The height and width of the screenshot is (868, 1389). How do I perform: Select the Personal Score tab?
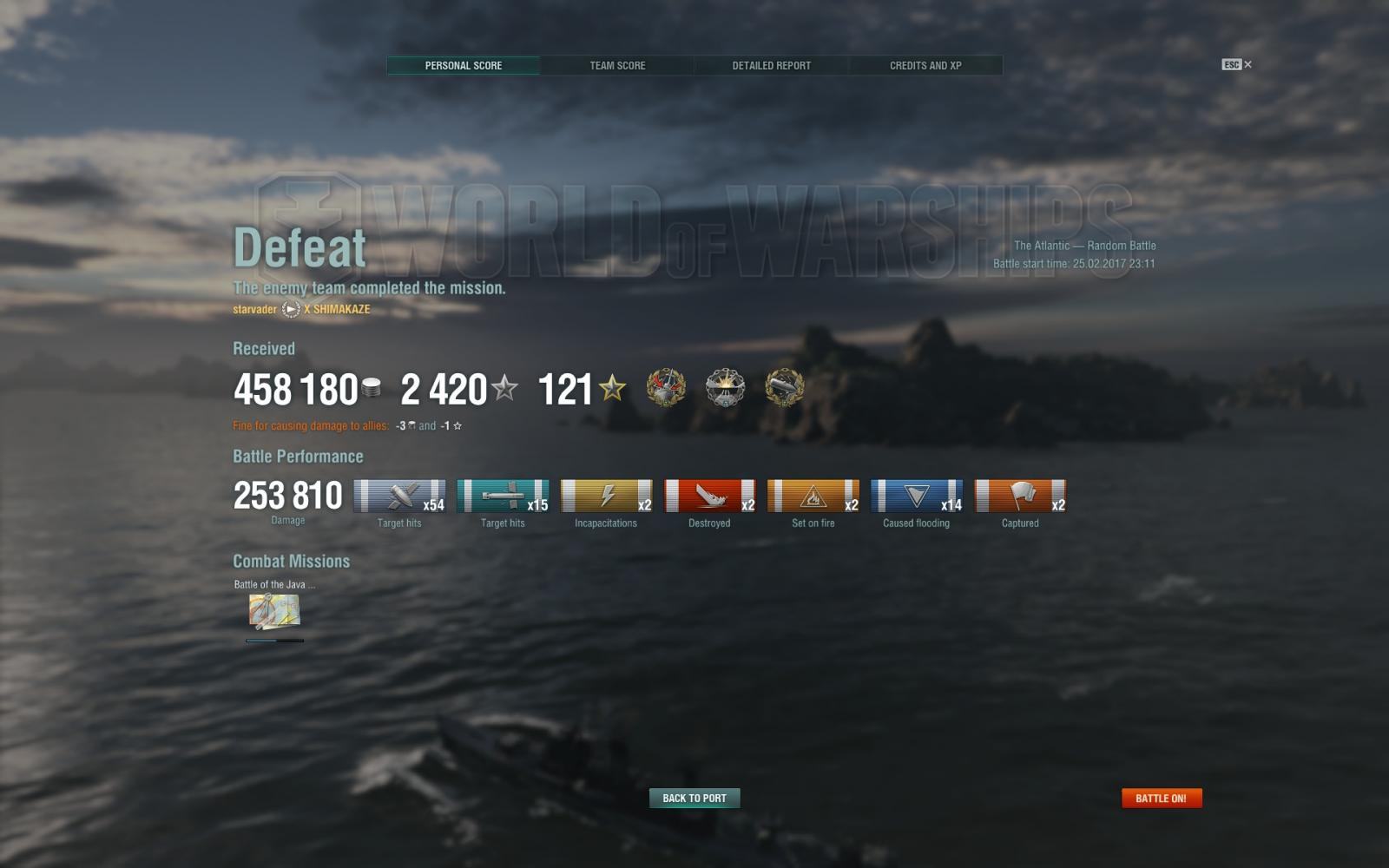[x=464, y=65]
